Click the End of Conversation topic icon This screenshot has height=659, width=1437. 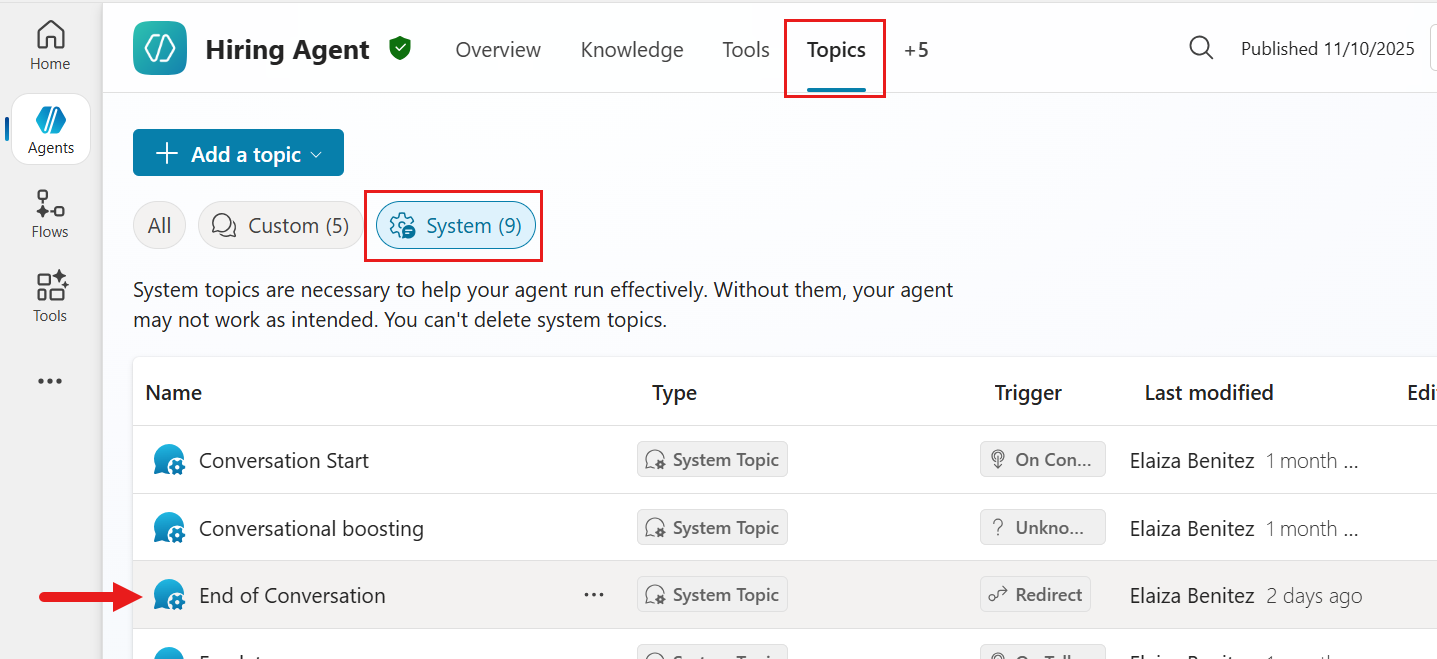(169, 593)
